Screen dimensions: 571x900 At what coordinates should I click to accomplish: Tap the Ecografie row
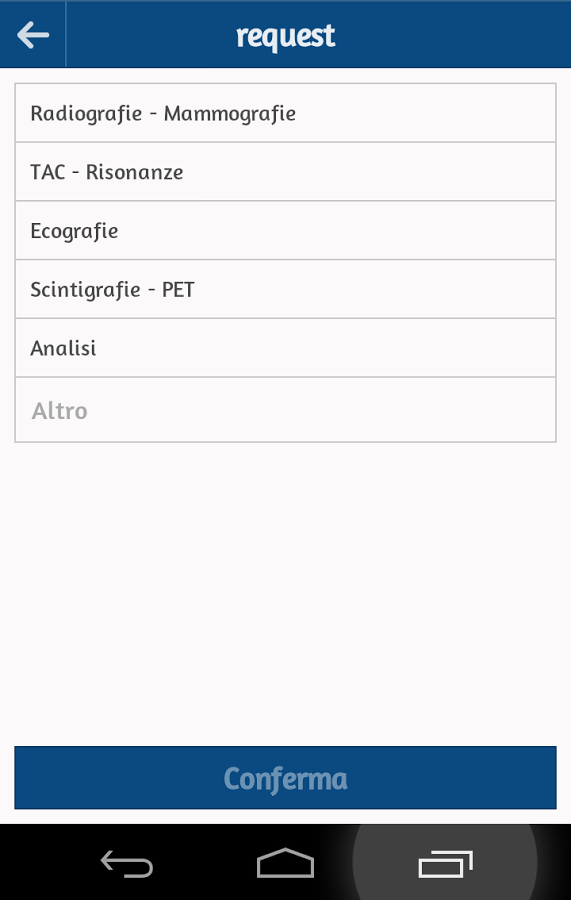[285, 230]
